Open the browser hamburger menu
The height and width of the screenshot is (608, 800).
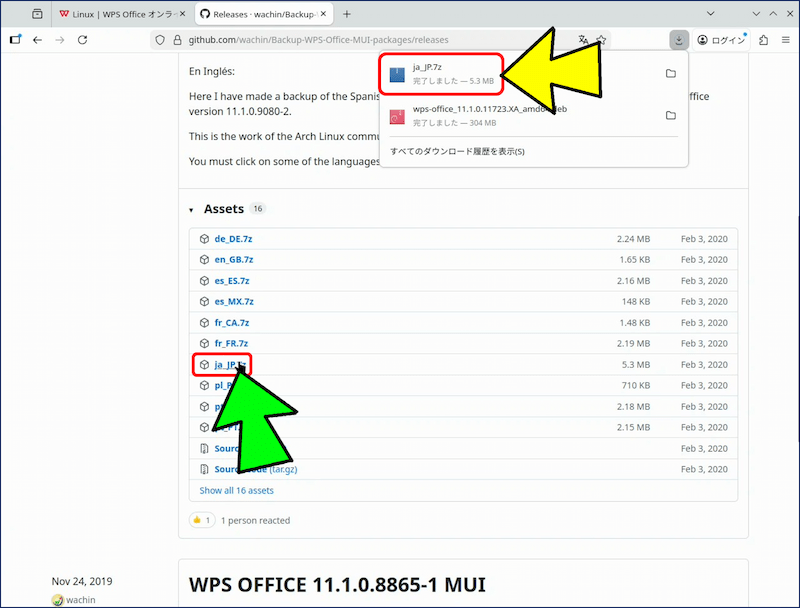pos(786,40)
